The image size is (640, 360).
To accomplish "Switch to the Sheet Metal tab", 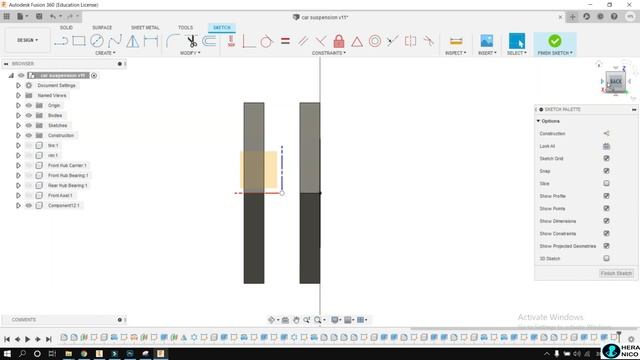I will (x=145, y=28).
